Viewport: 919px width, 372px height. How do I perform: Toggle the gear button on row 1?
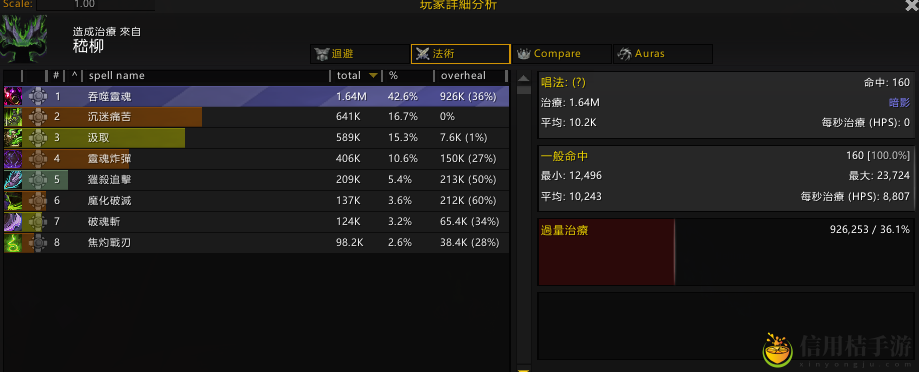[x=38, y=97]
